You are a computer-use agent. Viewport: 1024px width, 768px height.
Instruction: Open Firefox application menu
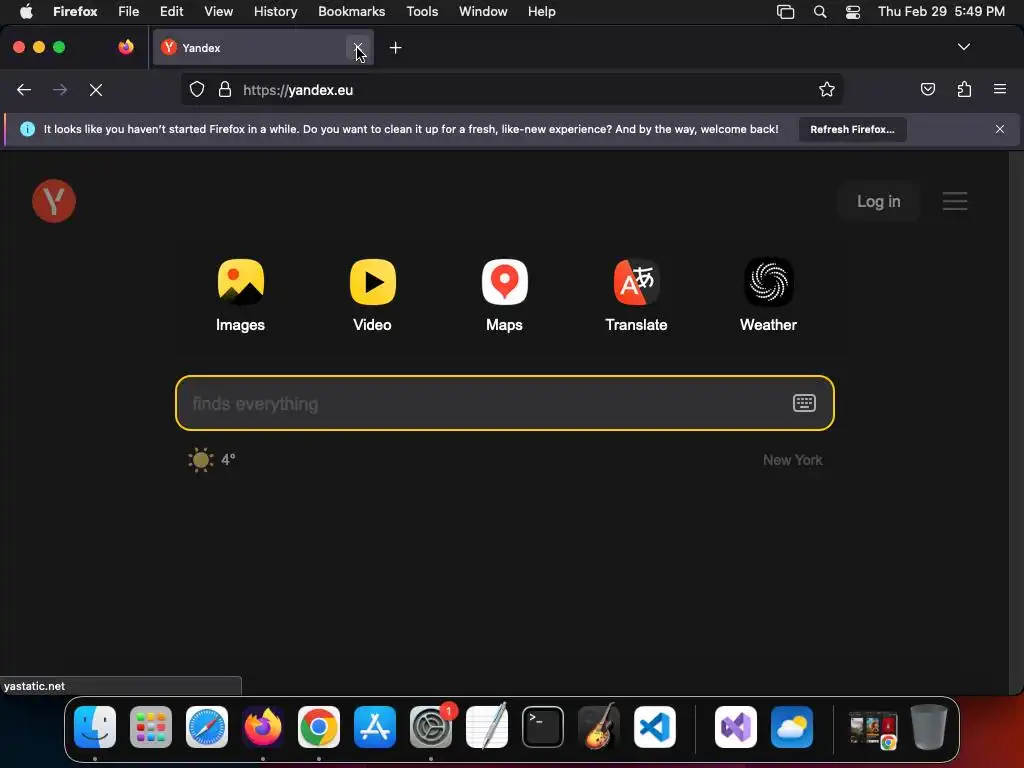[x=1000, y=89]
